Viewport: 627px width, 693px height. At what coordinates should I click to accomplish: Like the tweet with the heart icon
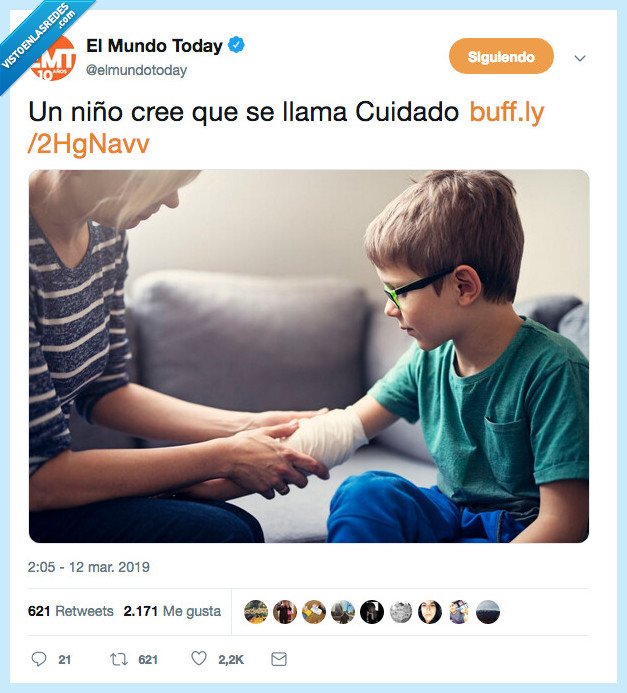click(x=199, y=659)
